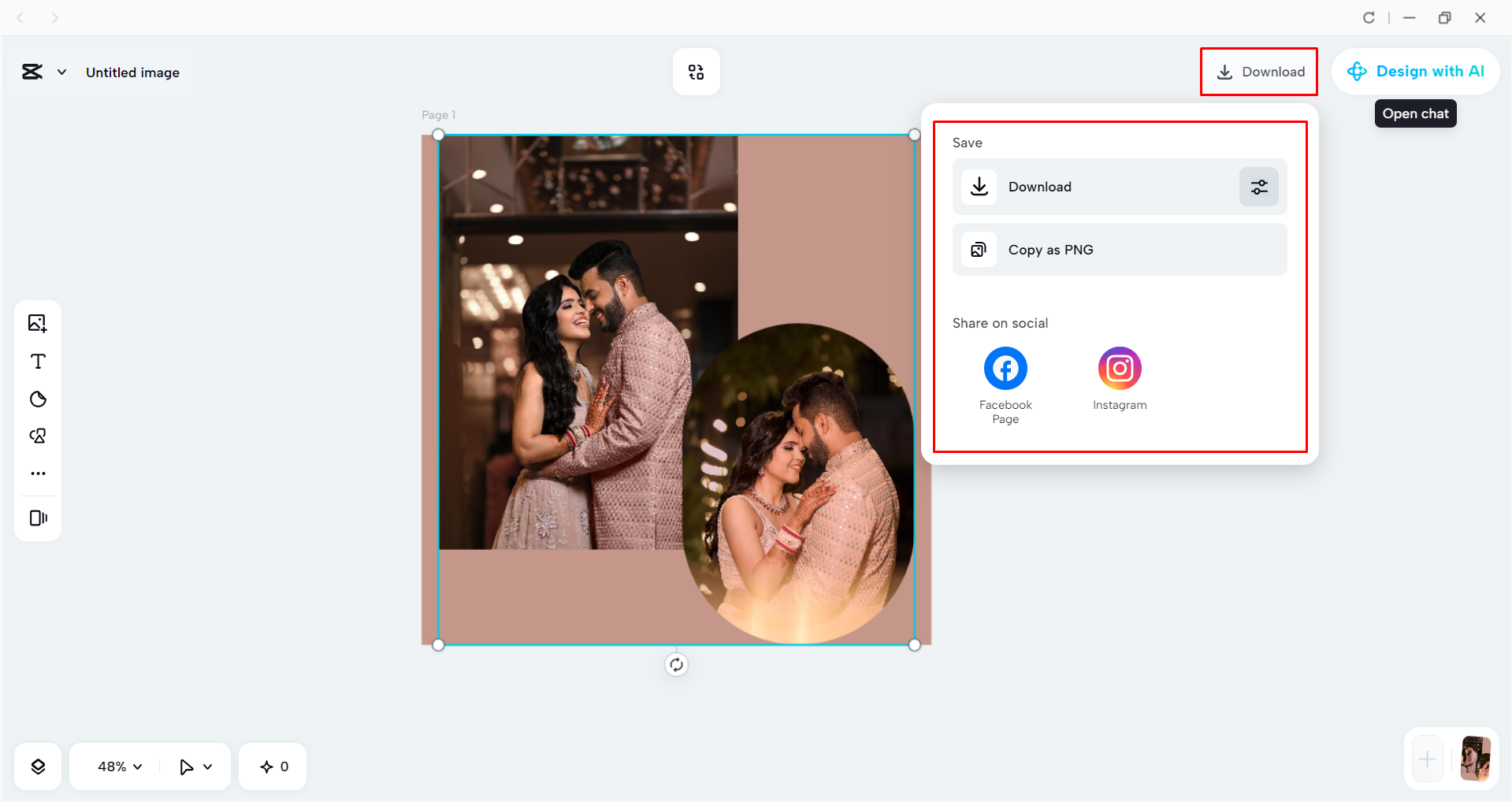Open the Stickers tool
Viewport: 1512px width, 802px height.
[x=37, y=399]
